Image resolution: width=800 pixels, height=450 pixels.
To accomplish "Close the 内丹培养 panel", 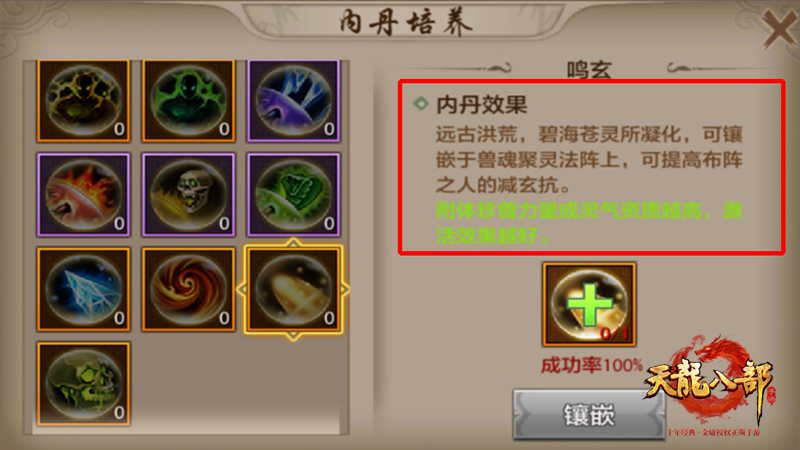I will click(780, 30).
